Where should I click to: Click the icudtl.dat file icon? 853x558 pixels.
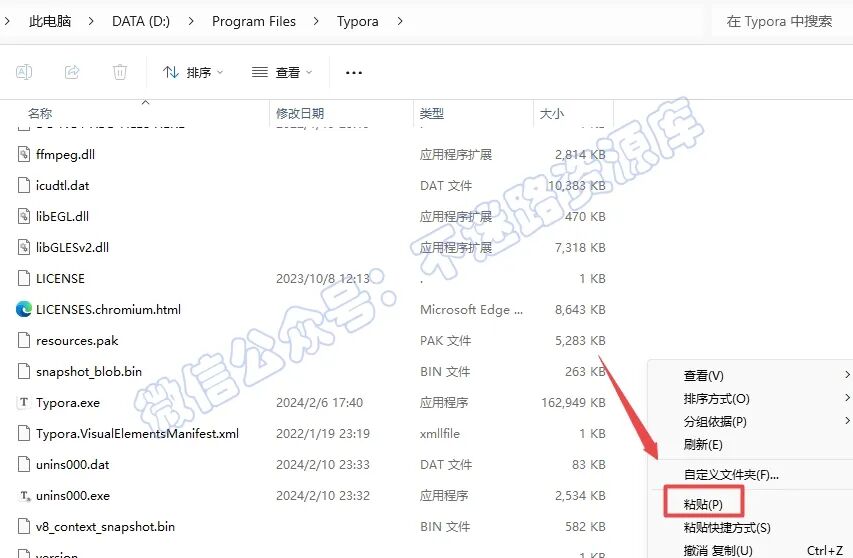[x=23, y=185]
